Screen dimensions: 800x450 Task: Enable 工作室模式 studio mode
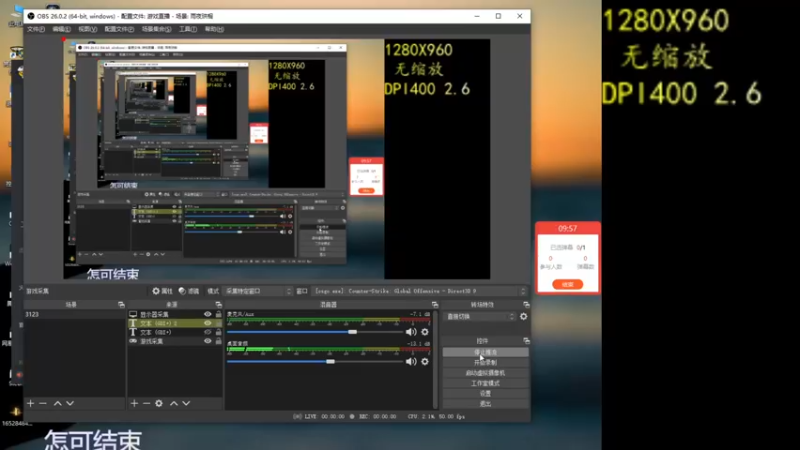485,383
